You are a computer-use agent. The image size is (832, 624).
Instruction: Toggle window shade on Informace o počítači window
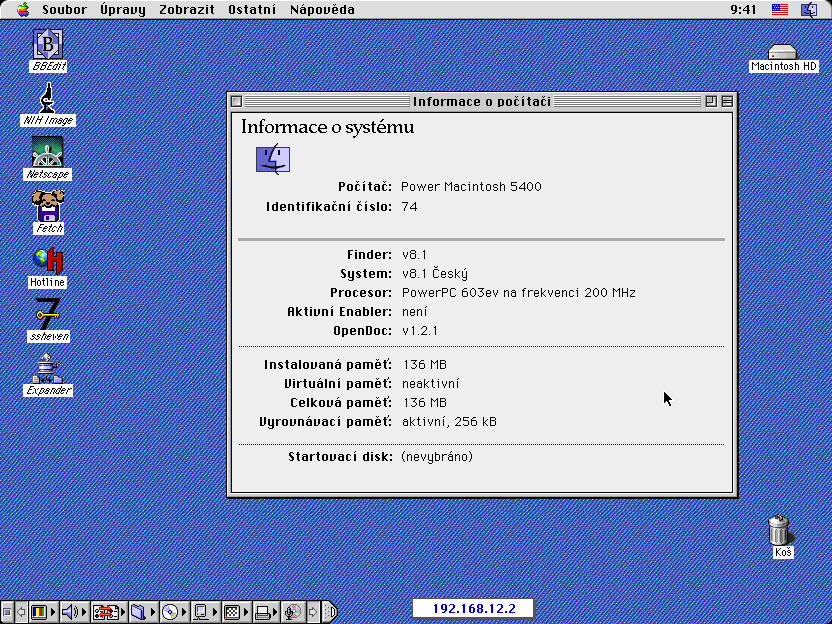(727, 101)
